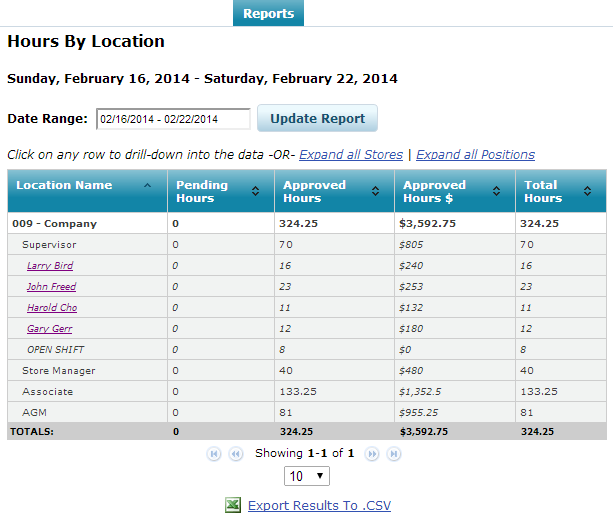Sort by Total Hours column arrows

(x=590, y=191)
